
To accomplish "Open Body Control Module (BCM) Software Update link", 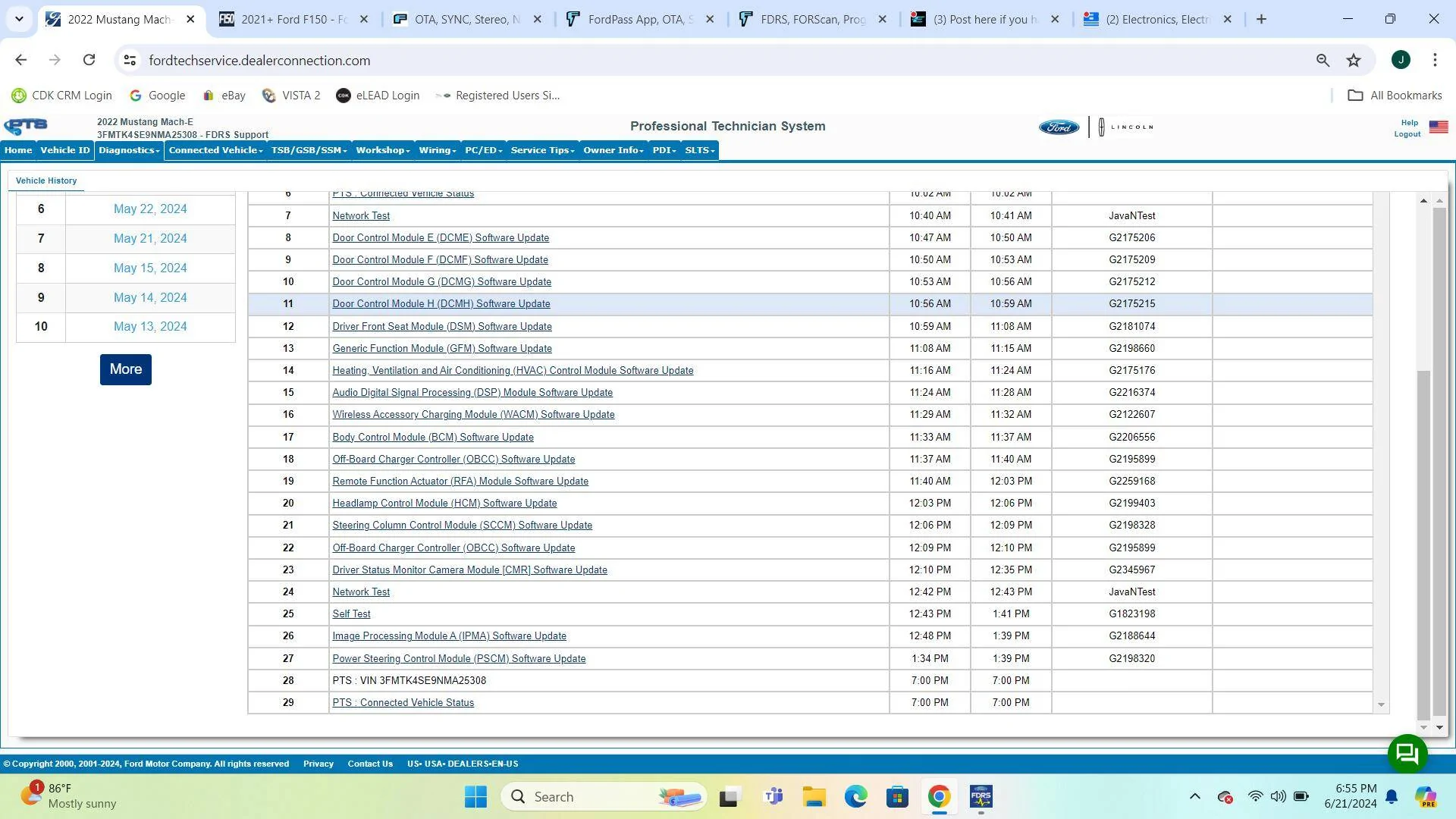I will pyautogui.click(x=433, y=438).
